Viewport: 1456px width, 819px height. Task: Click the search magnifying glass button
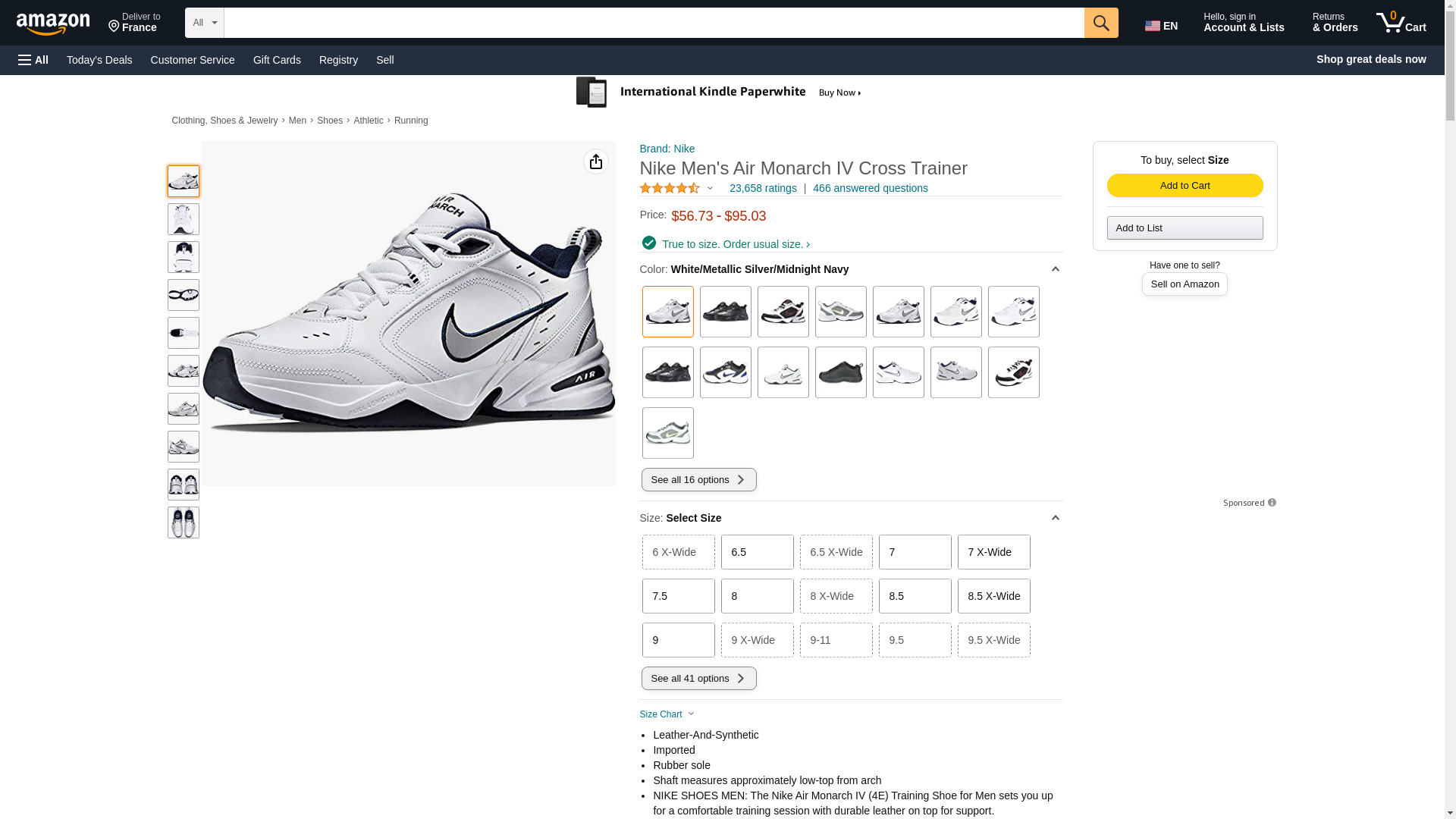1100,23
